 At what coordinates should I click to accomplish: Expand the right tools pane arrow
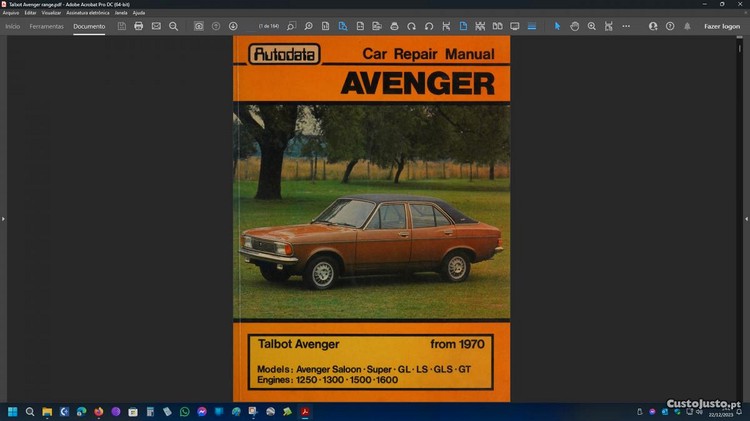point(746,218)
